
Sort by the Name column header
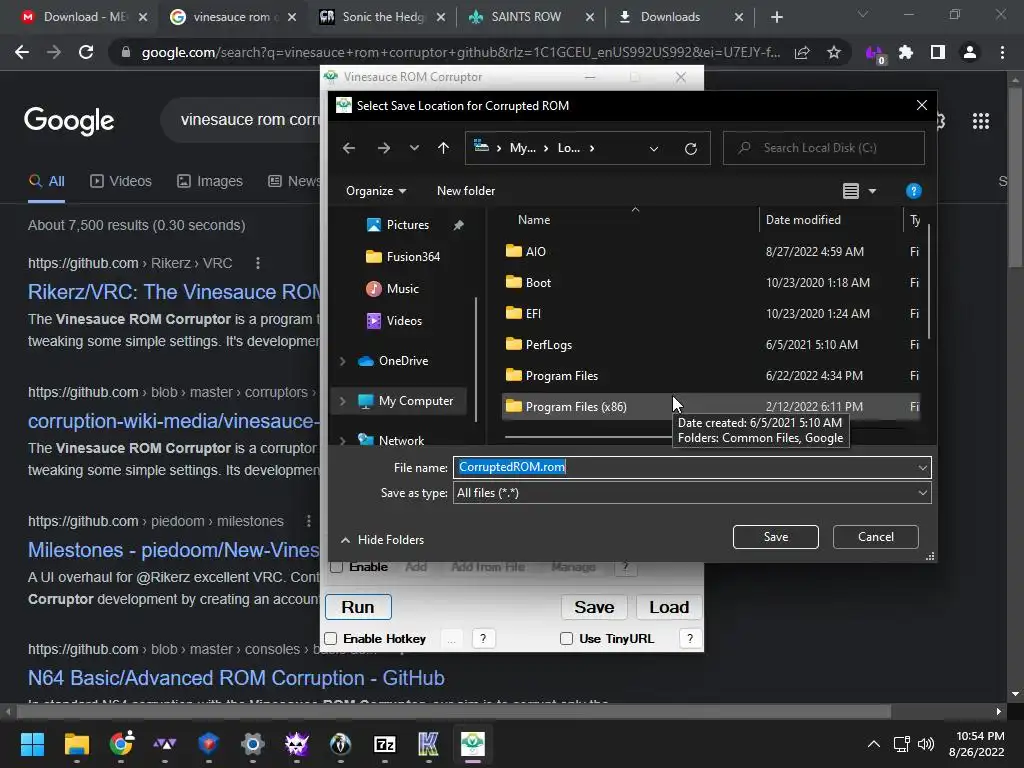(x=534, y=220)
